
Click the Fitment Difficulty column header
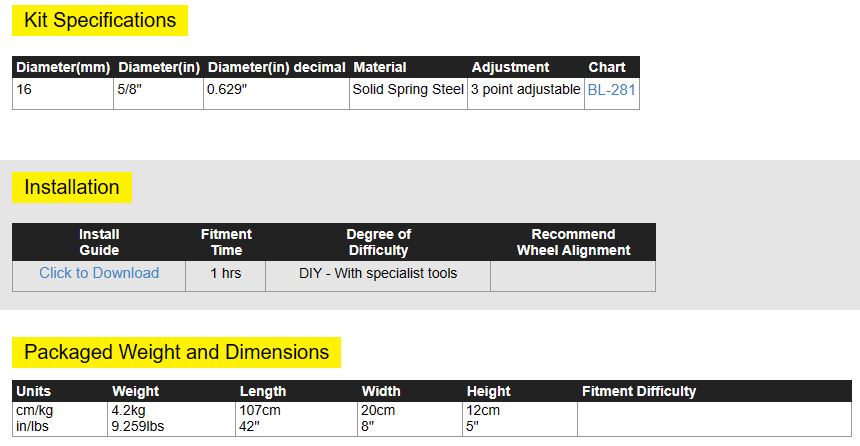pyautogui.click(x=638, y=391)
